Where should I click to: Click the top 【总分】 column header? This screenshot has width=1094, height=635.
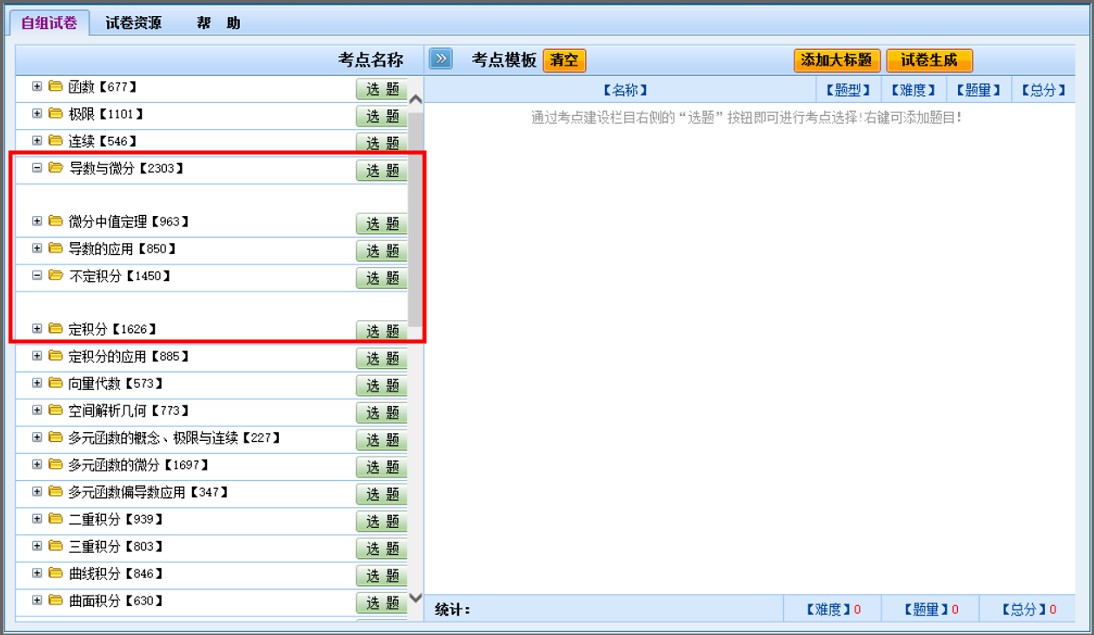pyautogui.click(x=1044, y=90)
